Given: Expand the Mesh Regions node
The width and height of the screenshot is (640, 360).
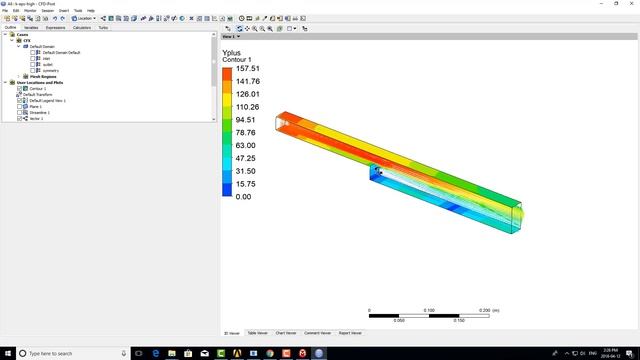Looking at the screenshot, I should [x=18, y=76].
